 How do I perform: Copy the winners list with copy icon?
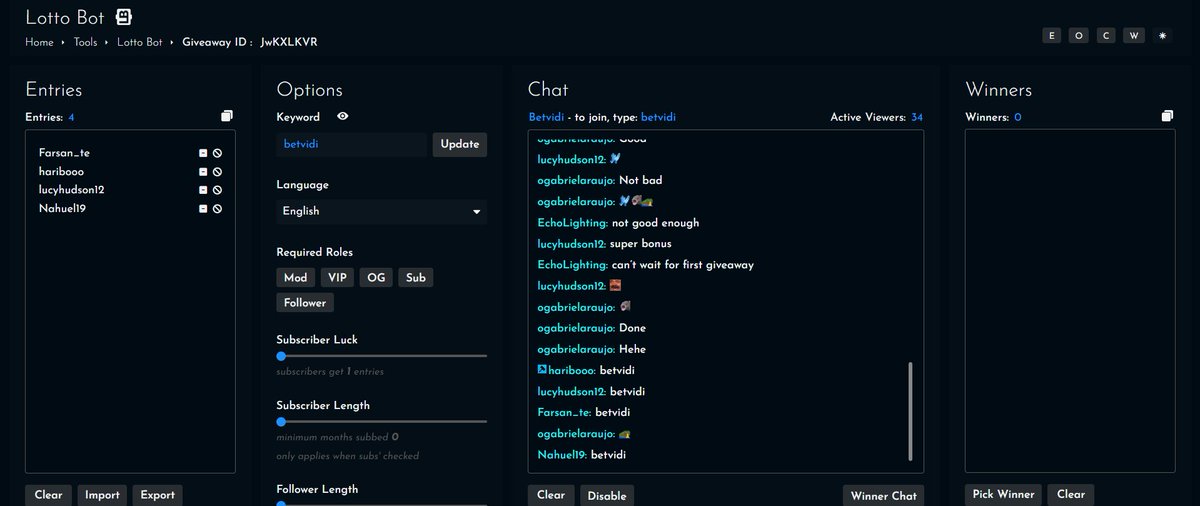1167,117
